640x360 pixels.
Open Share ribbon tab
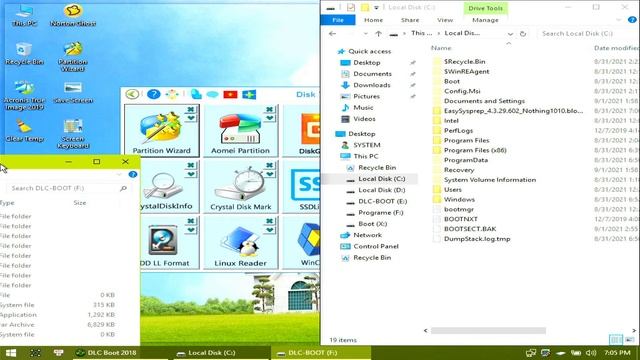pos(410,20)
